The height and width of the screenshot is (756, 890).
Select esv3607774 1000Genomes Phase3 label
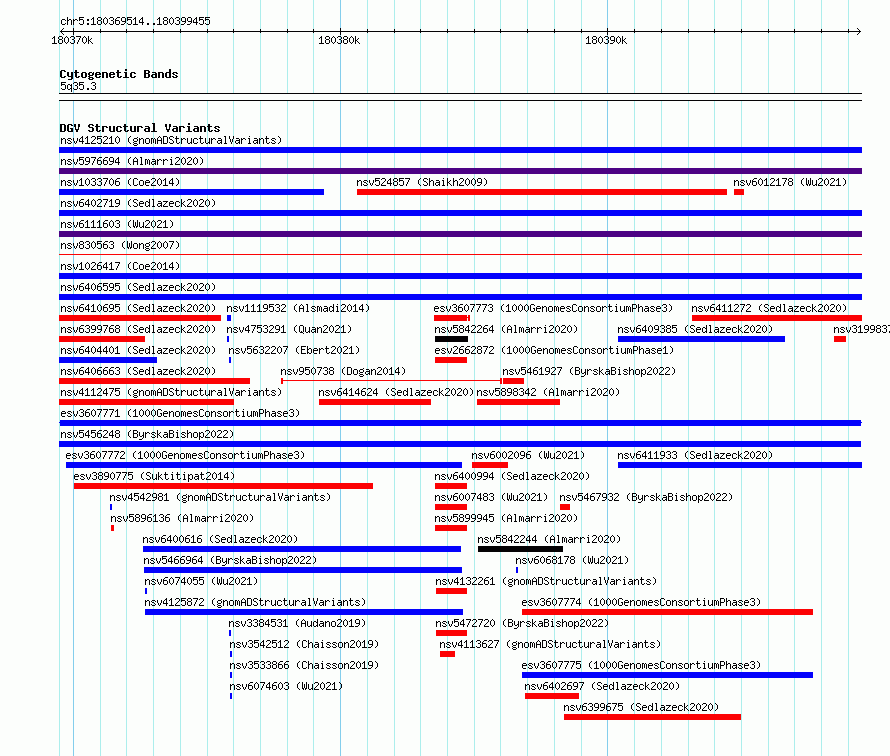pyautogui.click(x=641, y=602)
